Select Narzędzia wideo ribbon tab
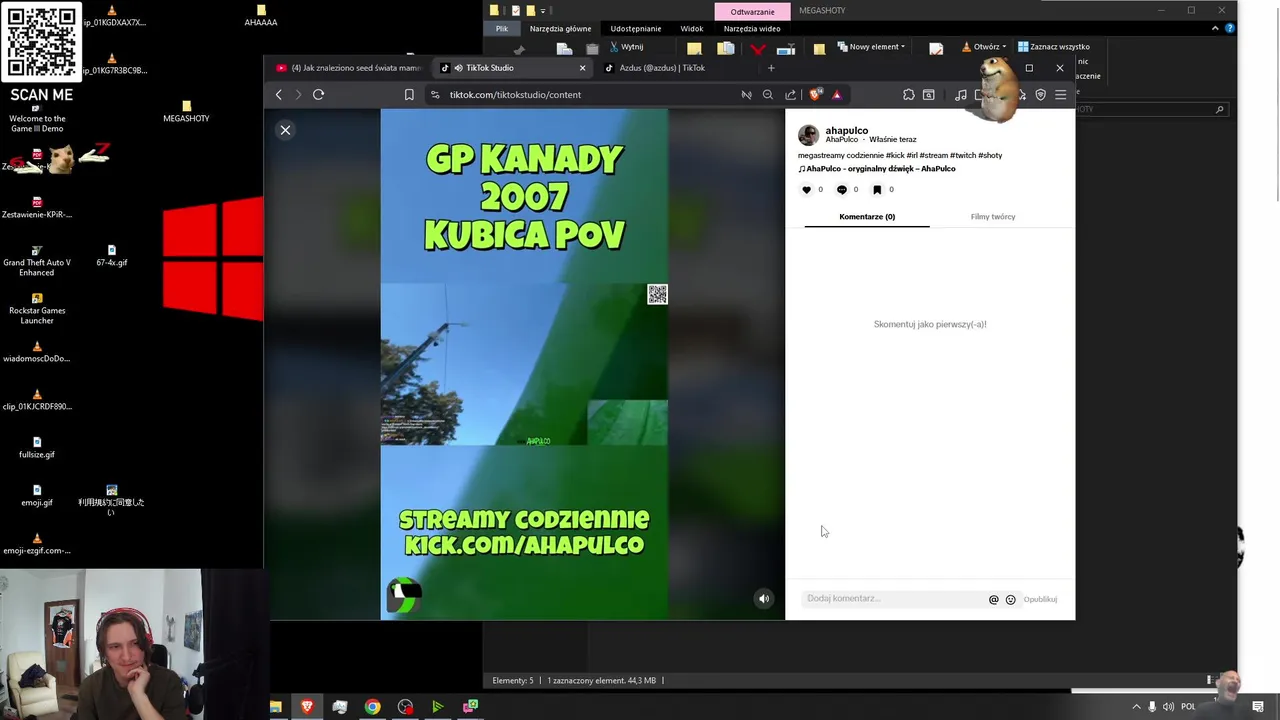Image resolution: width=1280 pixels, height=720 pixels. tap(752, 29)
